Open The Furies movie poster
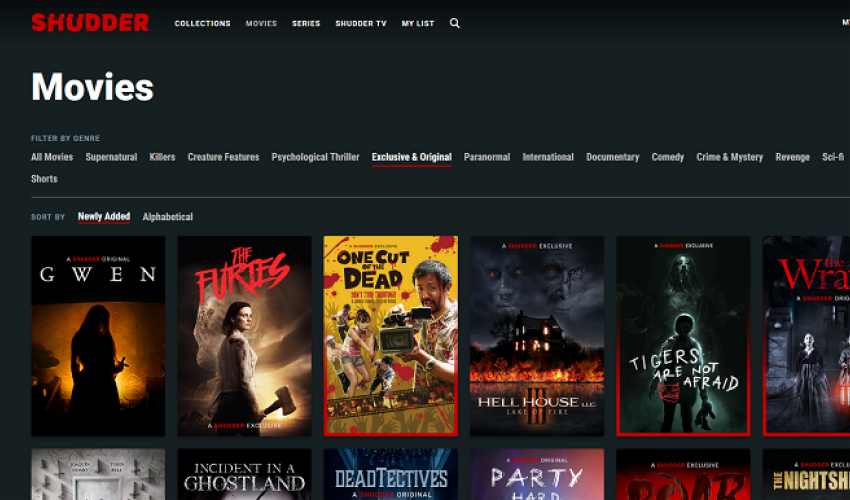Viewport: 850px width, 500px height. (x=244, y=336)
